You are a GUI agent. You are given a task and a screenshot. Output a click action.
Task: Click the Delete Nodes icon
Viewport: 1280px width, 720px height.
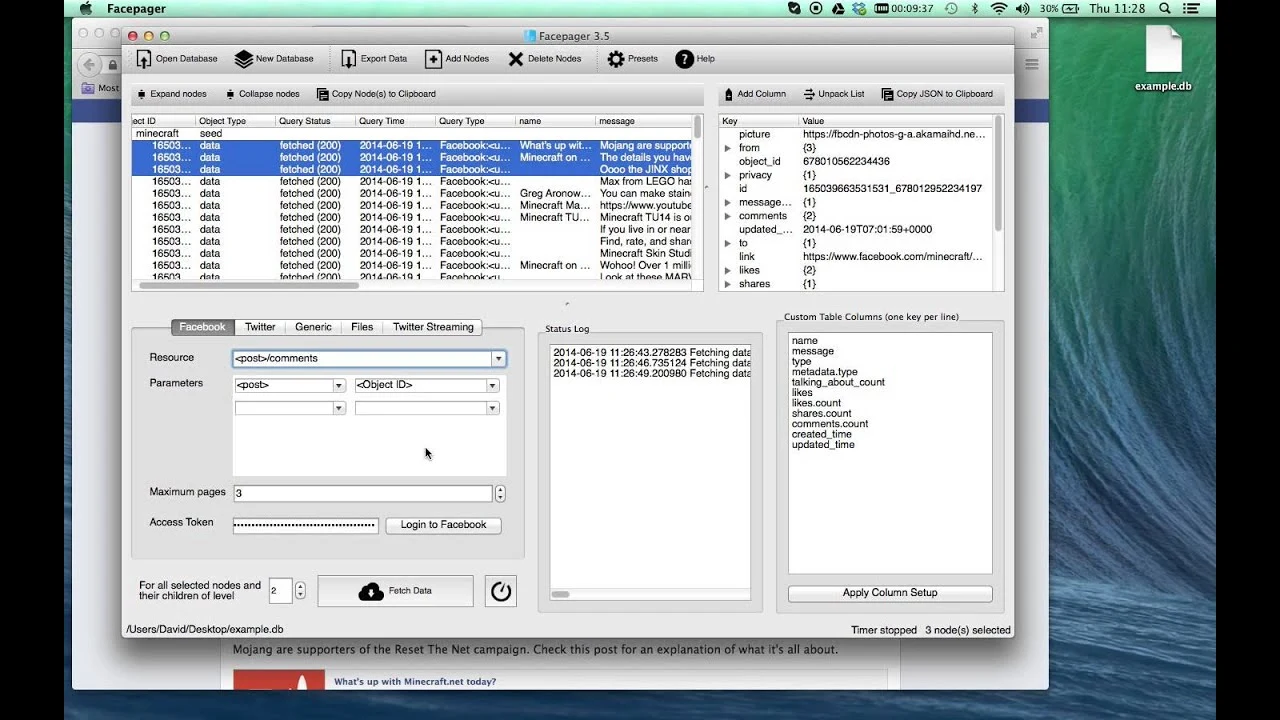point(516,59)
